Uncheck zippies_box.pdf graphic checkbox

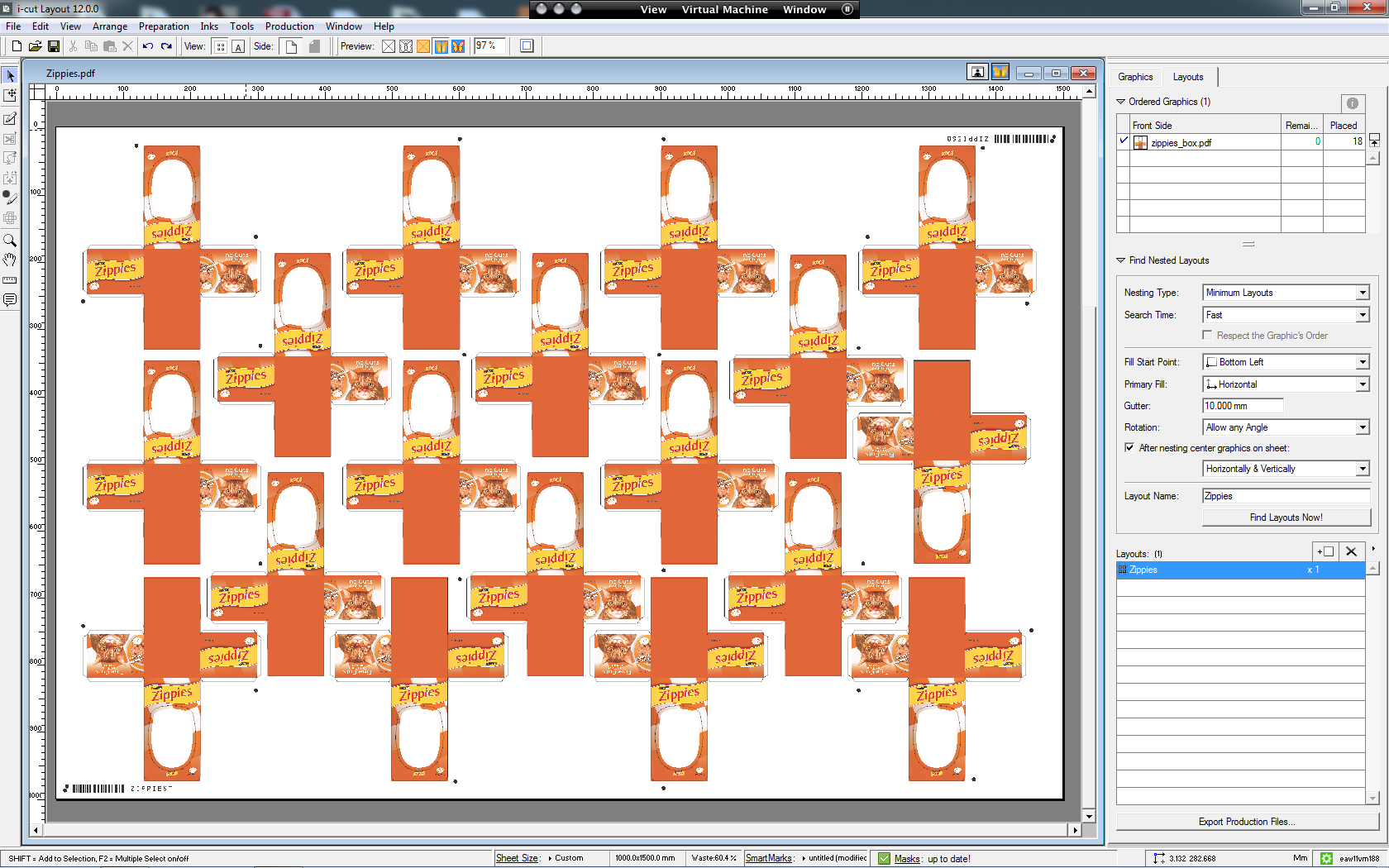point(1124,141)
